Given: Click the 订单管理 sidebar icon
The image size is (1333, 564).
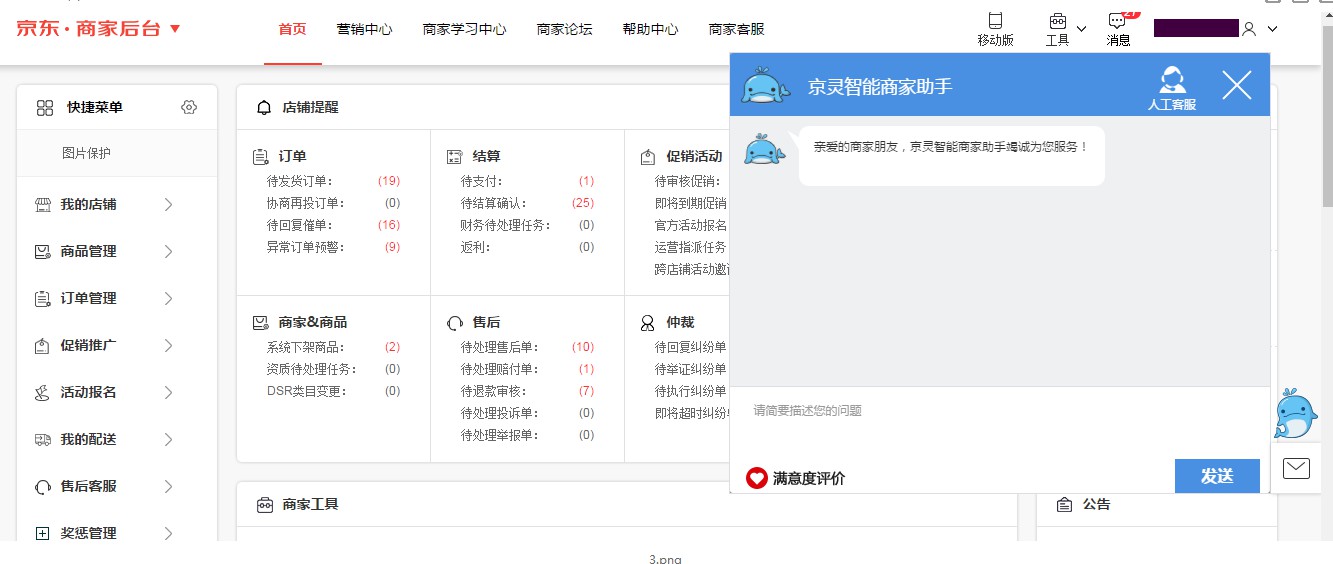Looking at the screenshot, I should click(42, 298).
